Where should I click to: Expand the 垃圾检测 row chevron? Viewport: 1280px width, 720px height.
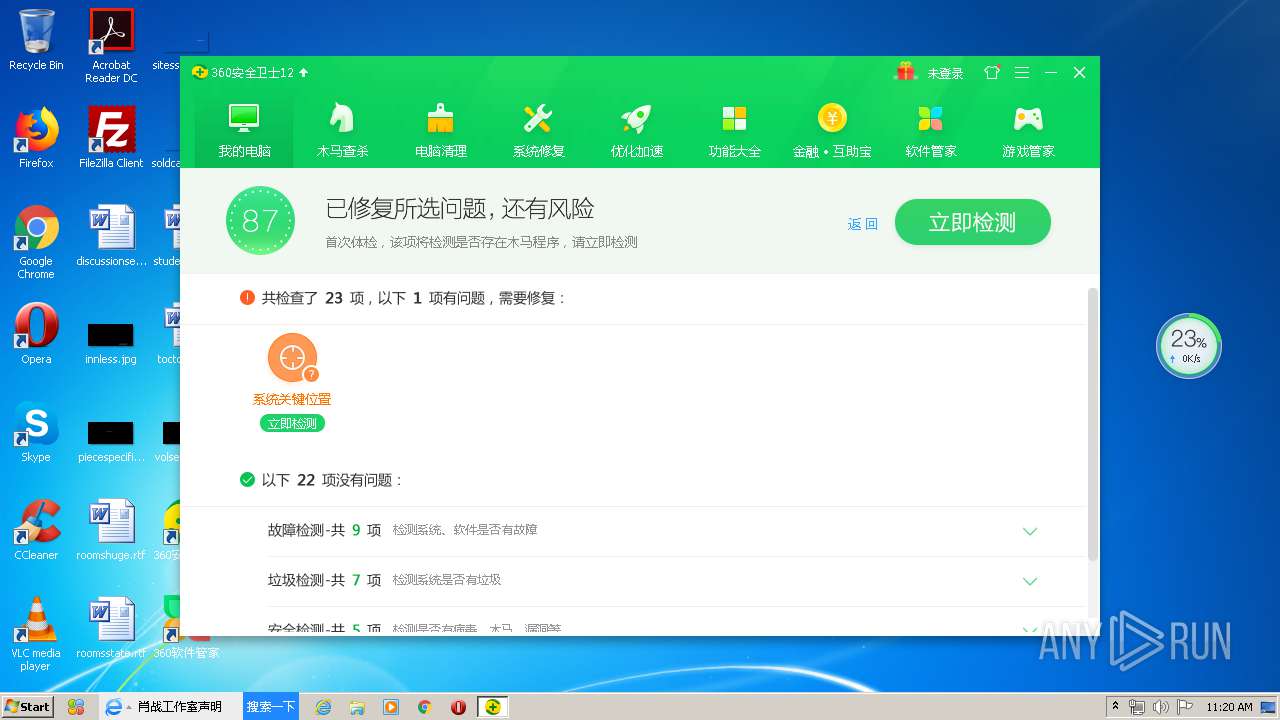point(1030,581)
